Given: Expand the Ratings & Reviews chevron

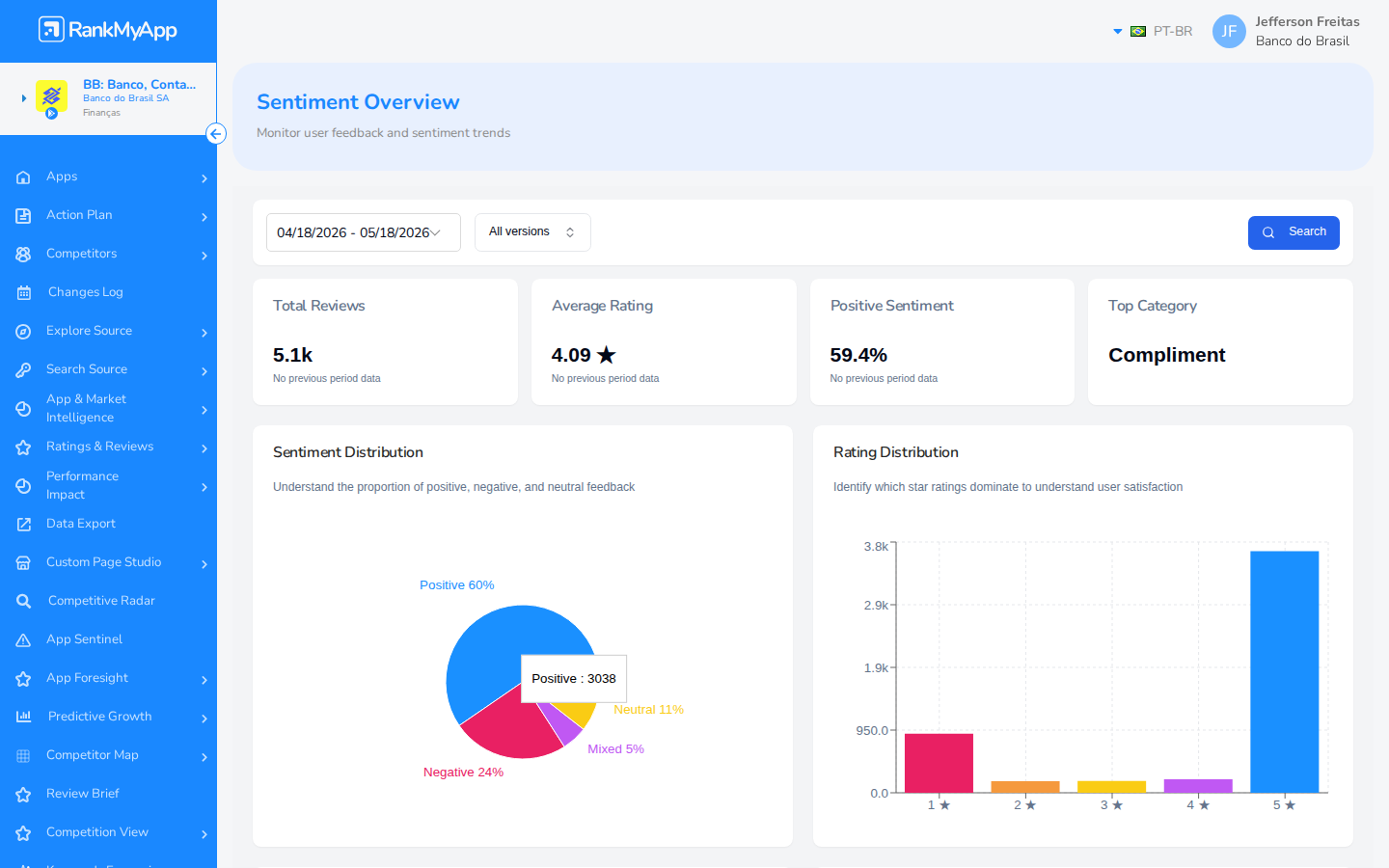Looking at the screenshot, I should click(x=204, y=448).
